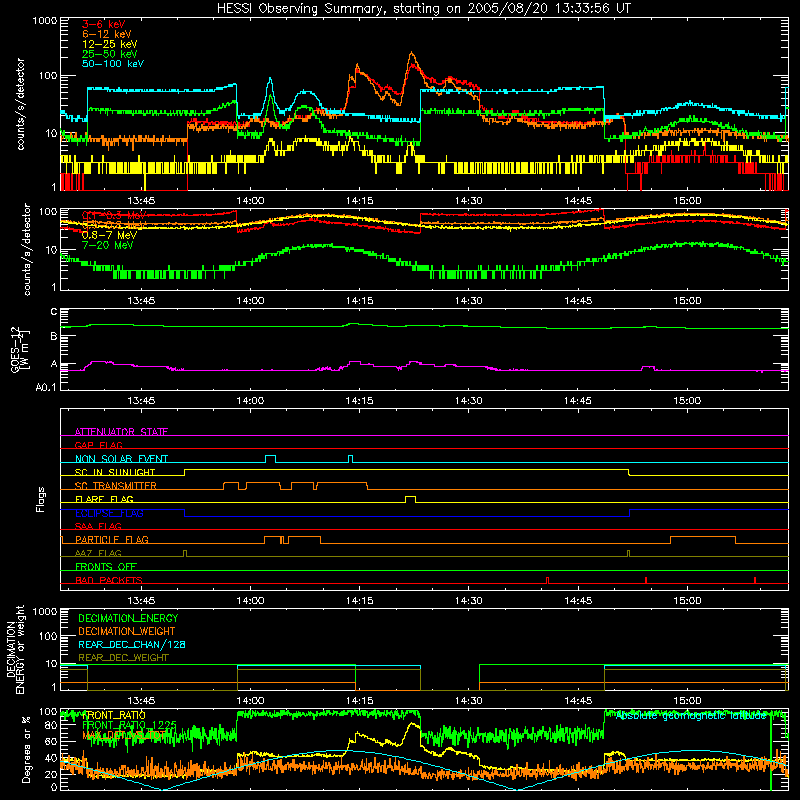800x800 pixels.
Task: Click the AAZ_FLAG label
Action: pos(98,553)
